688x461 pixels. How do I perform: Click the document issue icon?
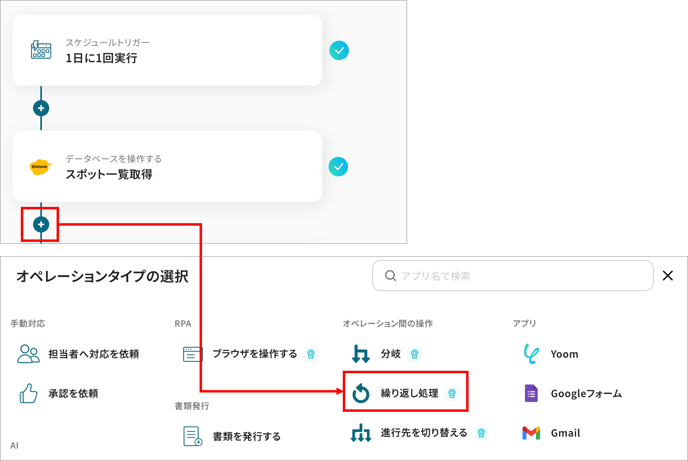point(193,436)
